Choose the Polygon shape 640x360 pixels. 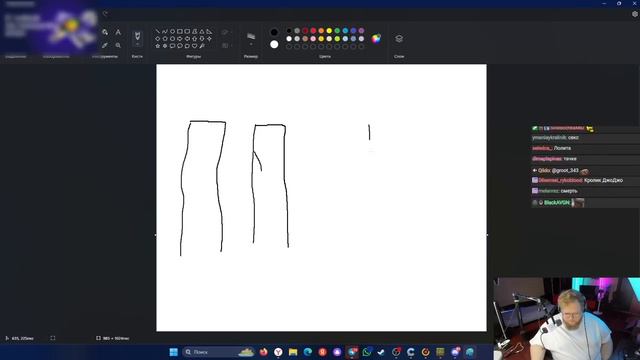click(x=194, y=31)
